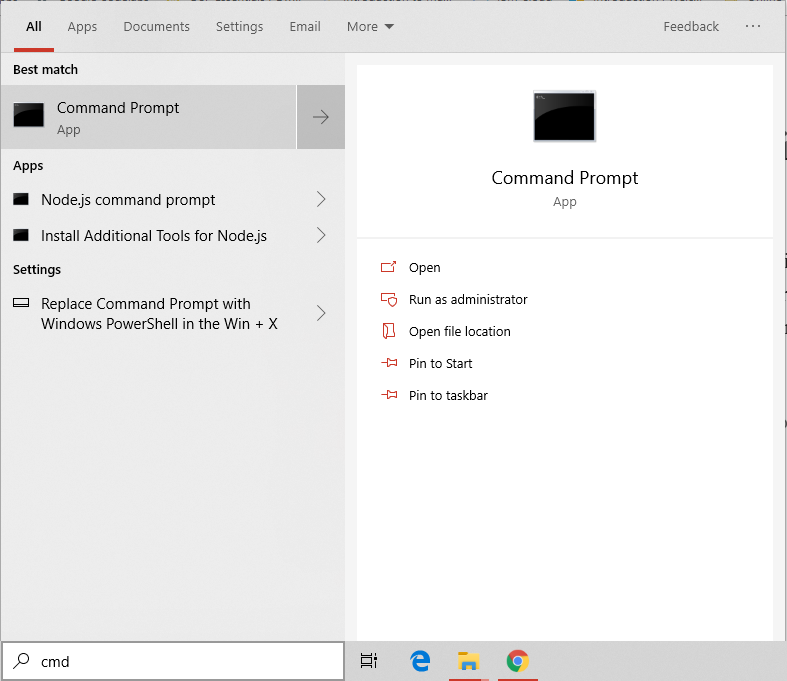Click the Command Prompt title in preview pane
Screen dimensions: 787x681
(565, 178)
